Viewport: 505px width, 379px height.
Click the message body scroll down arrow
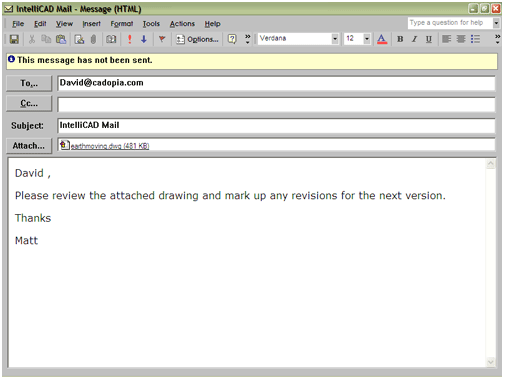[491, 362]
